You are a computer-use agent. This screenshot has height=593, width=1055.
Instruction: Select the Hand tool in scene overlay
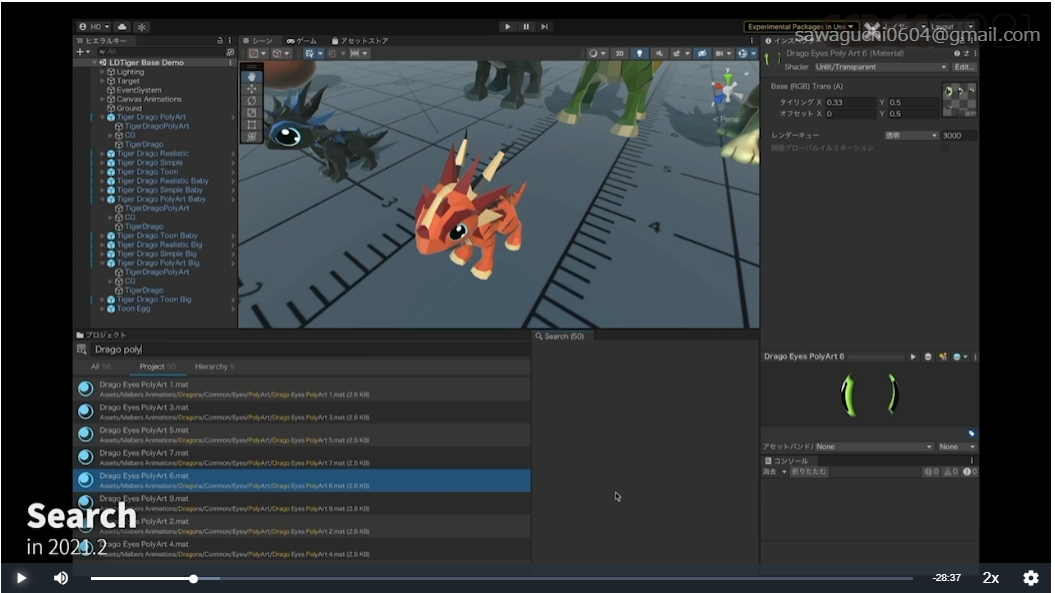[x=252, y=77]
